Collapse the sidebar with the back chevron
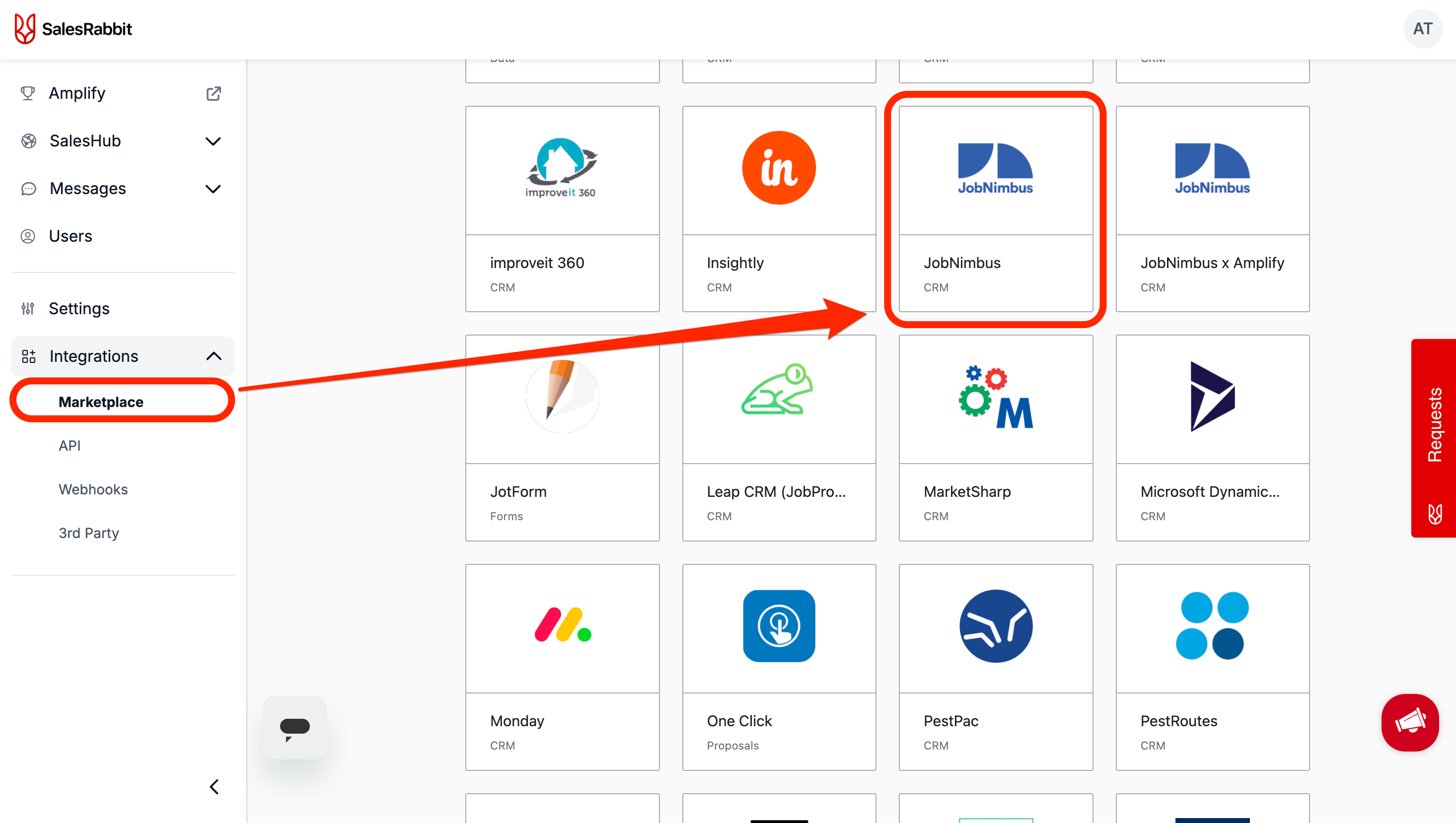1456x823 pixels. 214,786
